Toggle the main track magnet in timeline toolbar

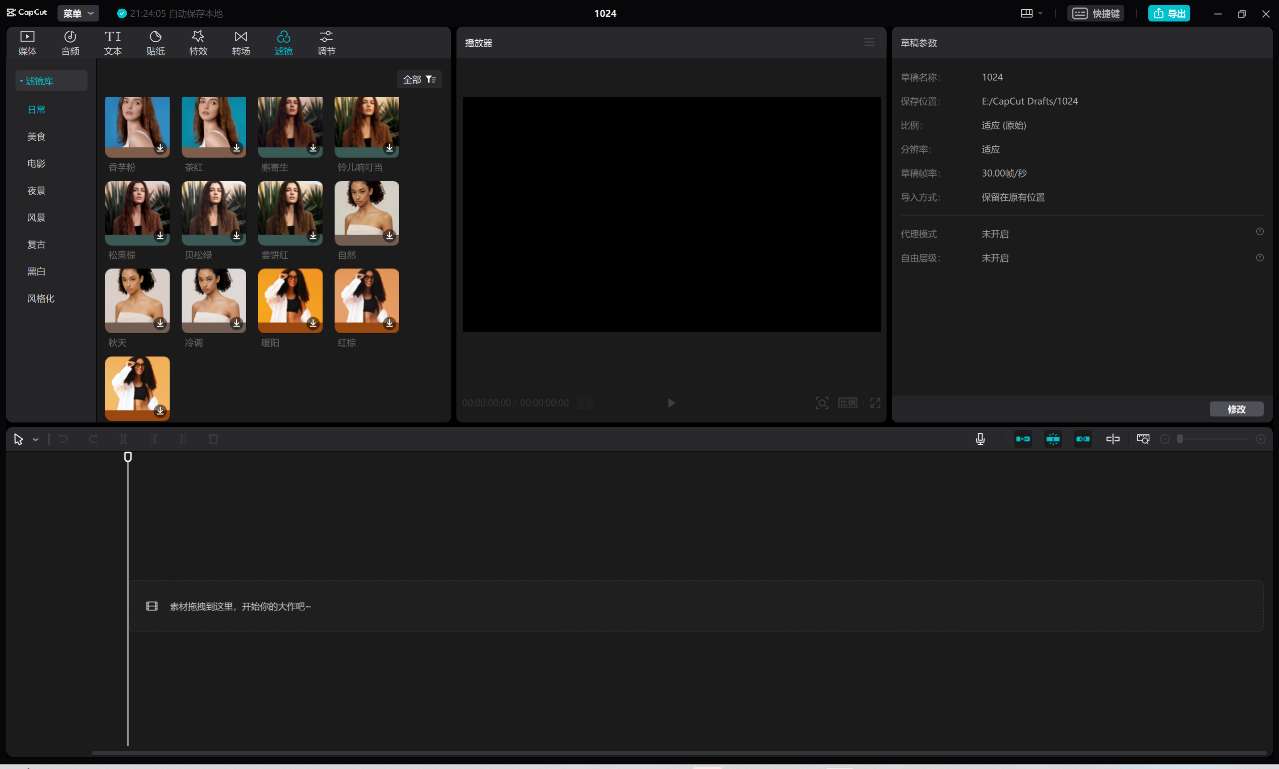(1023, 439)
